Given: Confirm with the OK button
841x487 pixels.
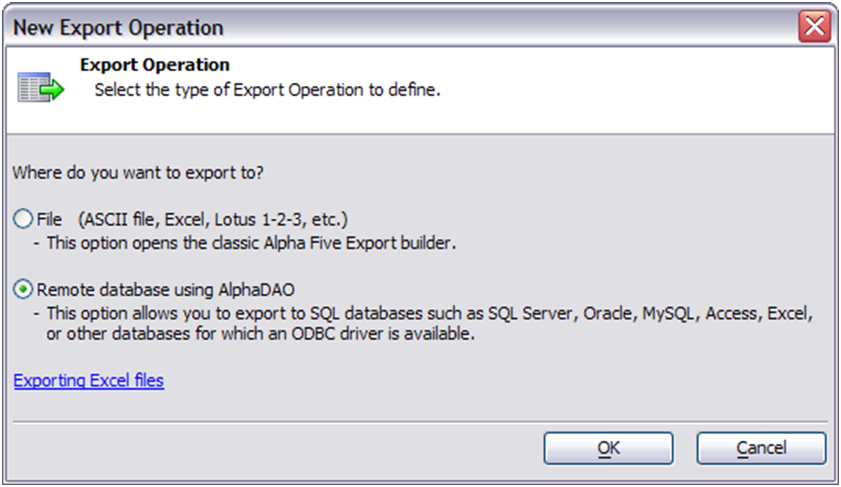Looking at the screenshot, I should point(608,448).
